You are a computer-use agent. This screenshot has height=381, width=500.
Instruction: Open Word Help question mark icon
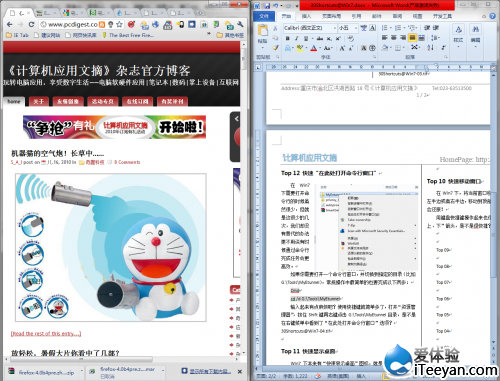(493, 16)
